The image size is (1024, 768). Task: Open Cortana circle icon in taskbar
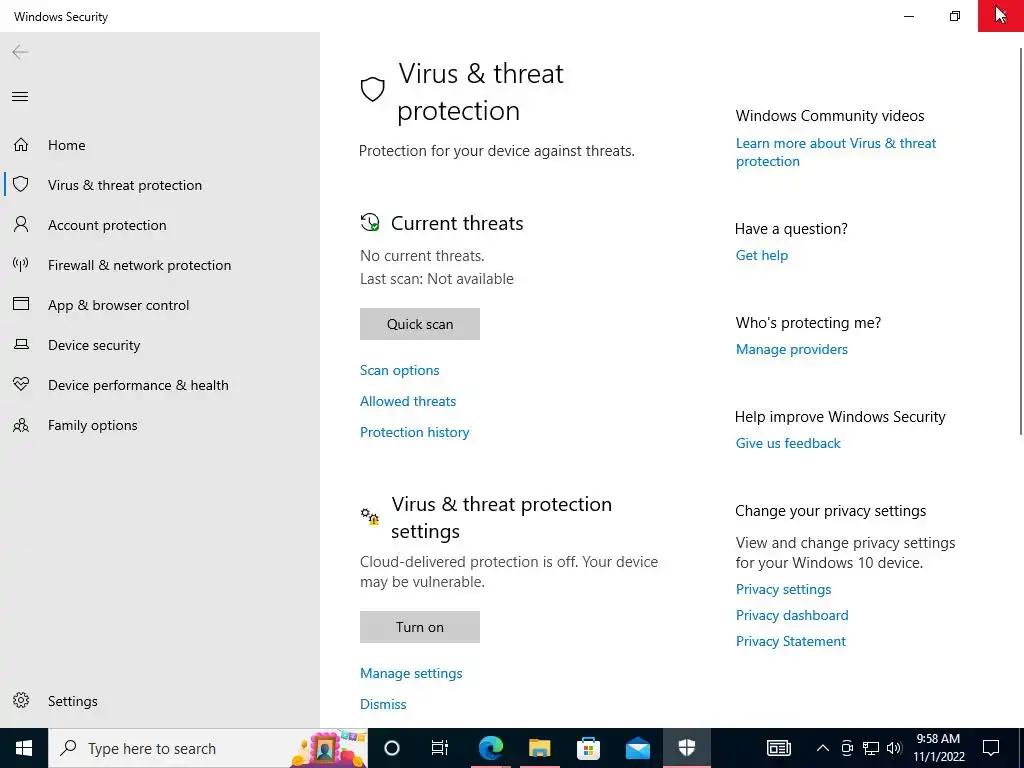392,748
